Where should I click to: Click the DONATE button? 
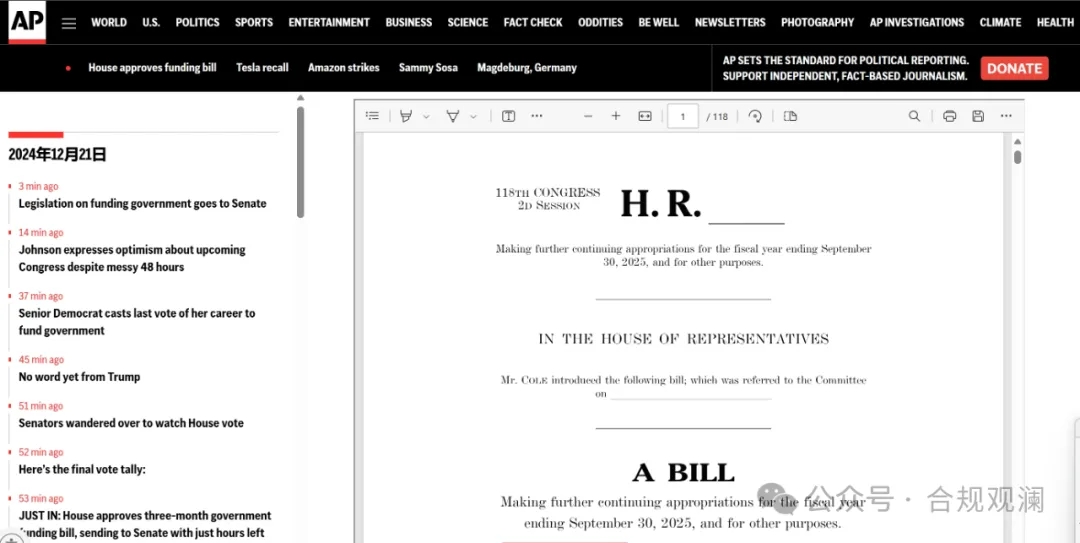(x=1015, y=68)
